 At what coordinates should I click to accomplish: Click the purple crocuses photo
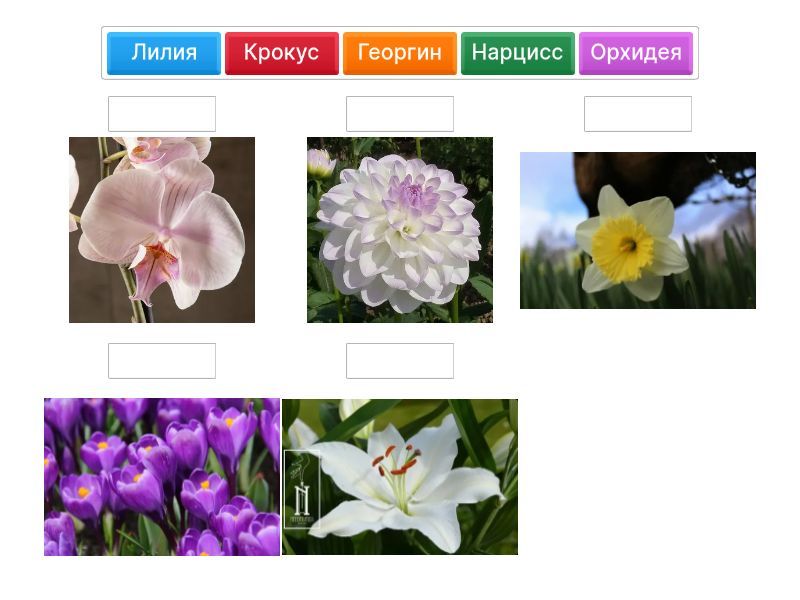[x=162, y=477]
